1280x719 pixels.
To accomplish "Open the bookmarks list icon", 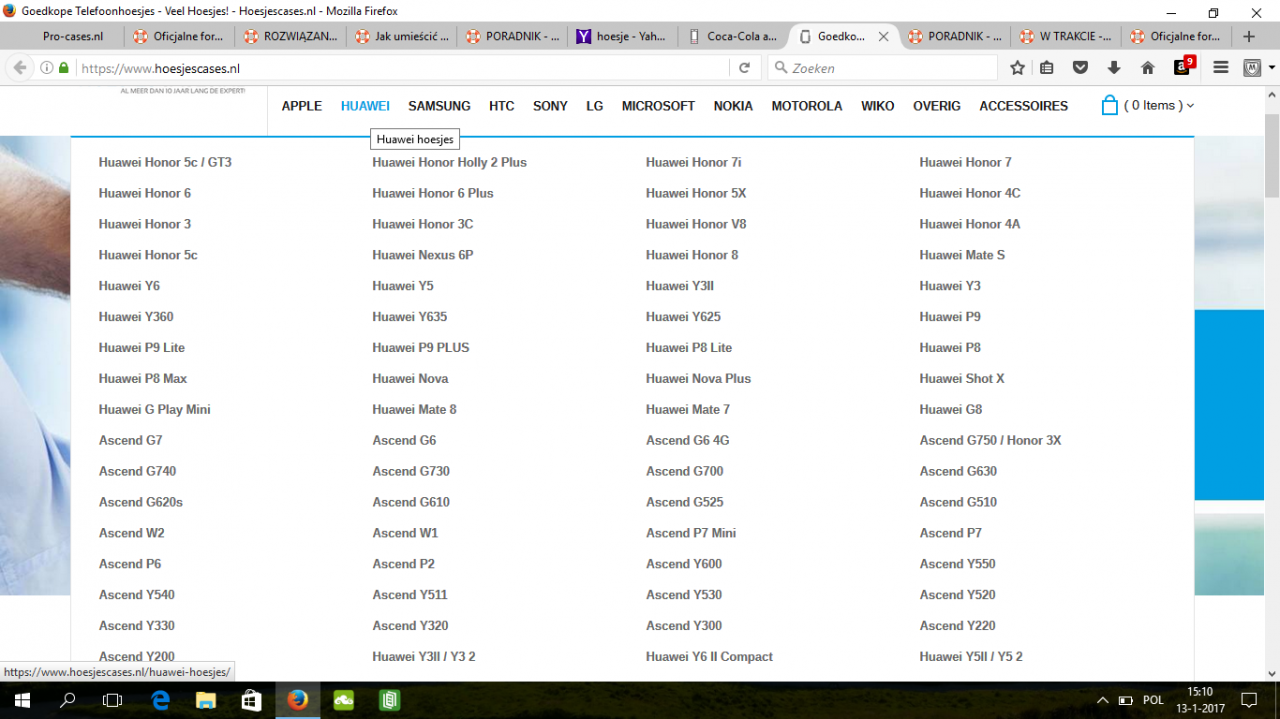I will pos(1047,68).
